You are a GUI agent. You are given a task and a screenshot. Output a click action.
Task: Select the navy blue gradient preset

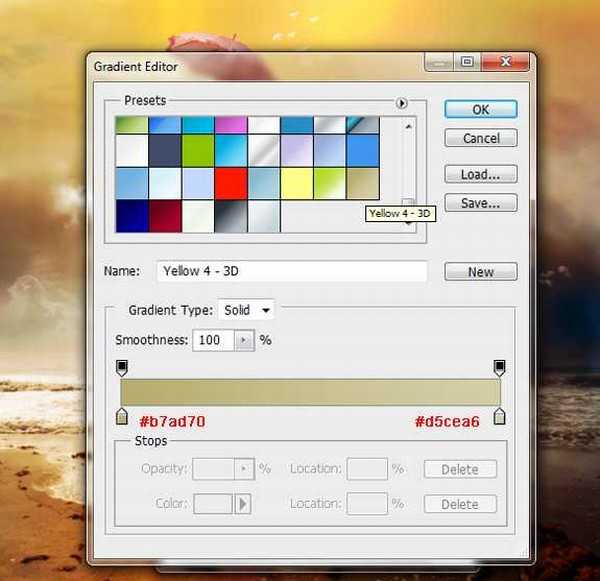[131, 216]
